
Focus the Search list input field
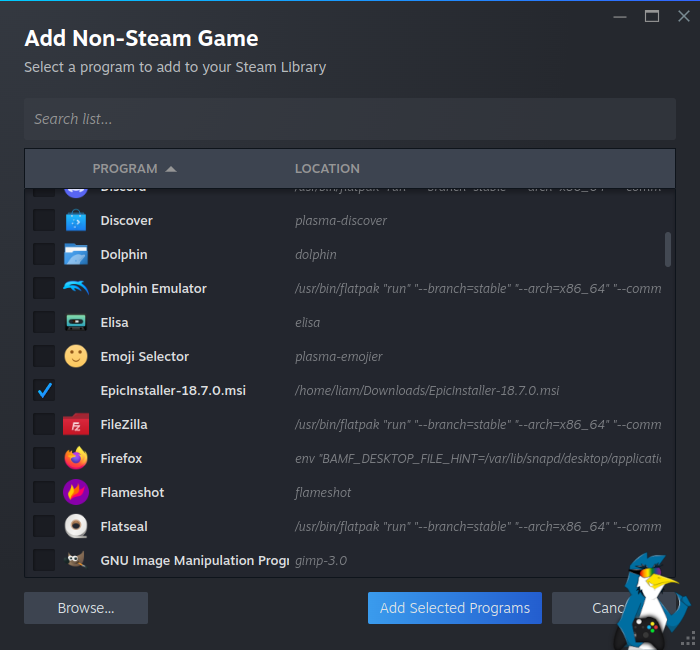click(350, 119)
